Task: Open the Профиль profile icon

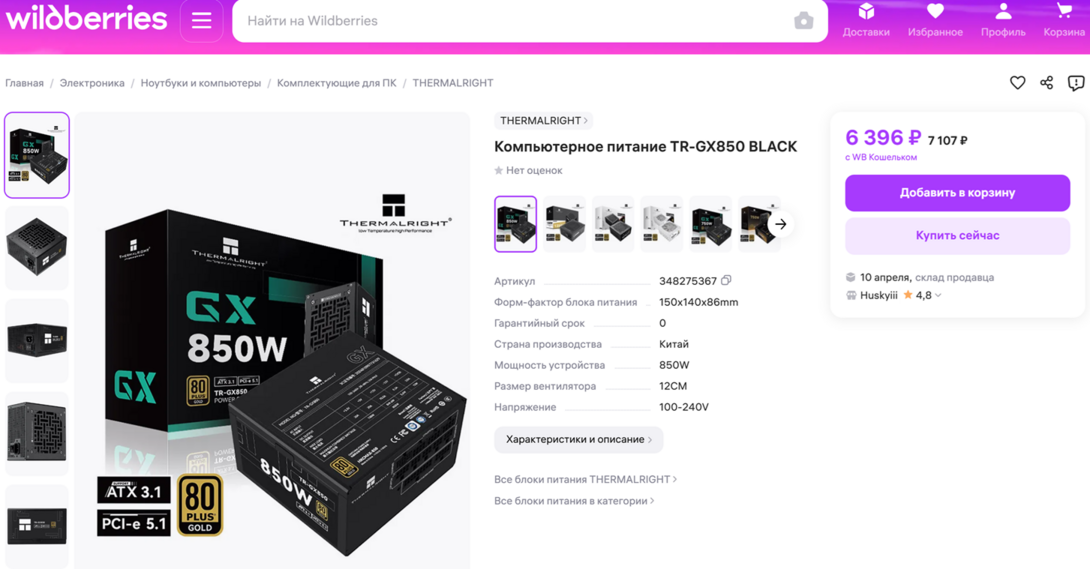Action: pyautogui.click(x=1003, y=20)
